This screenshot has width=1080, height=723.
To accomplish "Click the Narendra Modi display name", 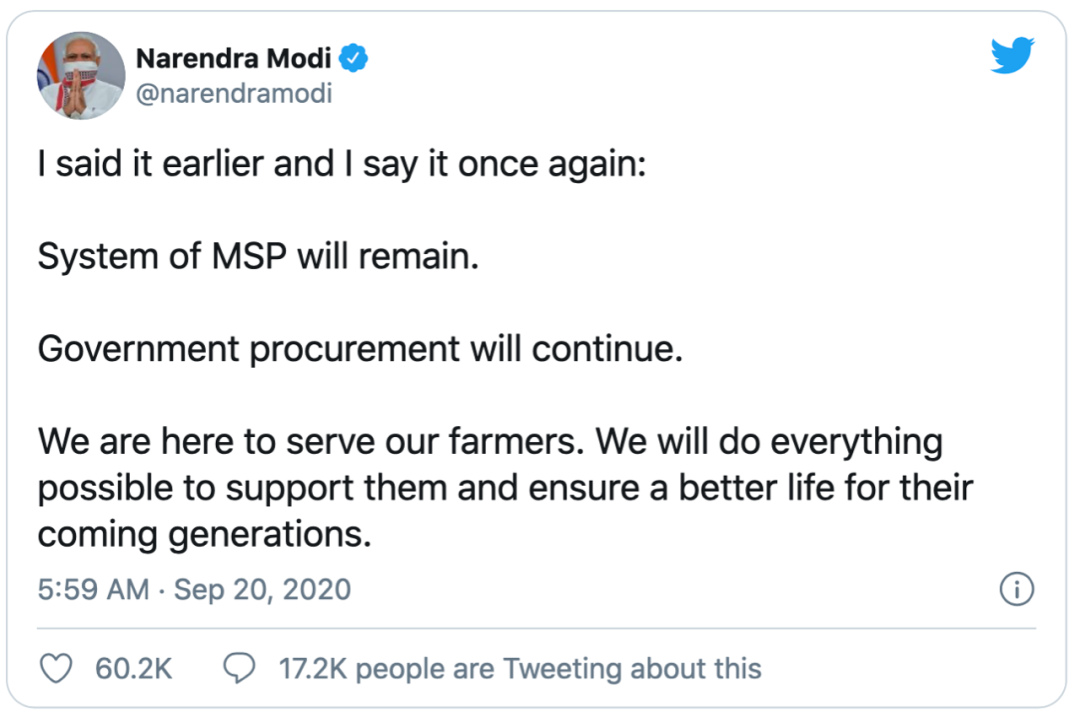I will [x=233, y=59].
